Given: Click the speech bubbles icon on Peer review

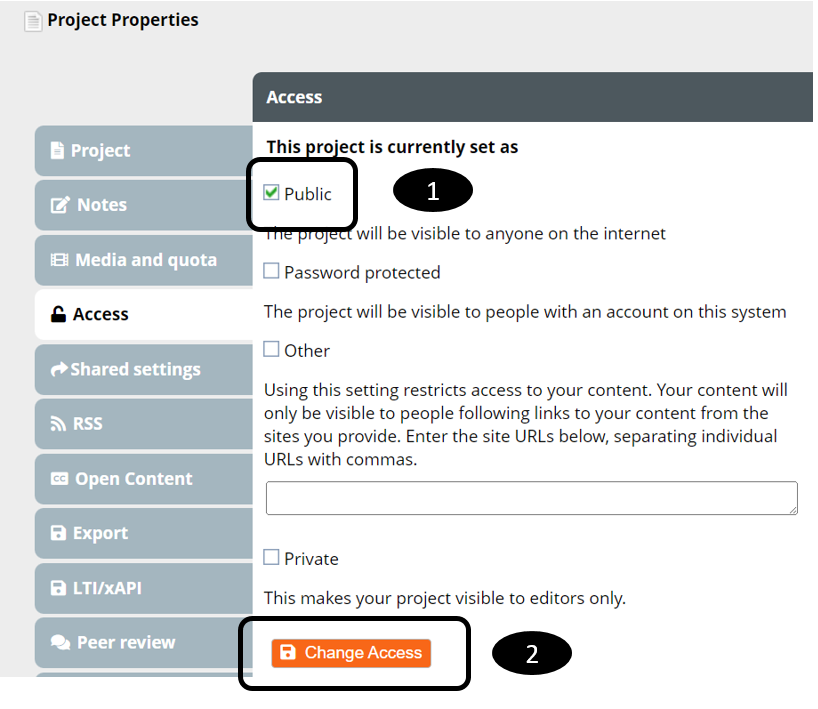Looking at the screenshot, I should 60,642.
